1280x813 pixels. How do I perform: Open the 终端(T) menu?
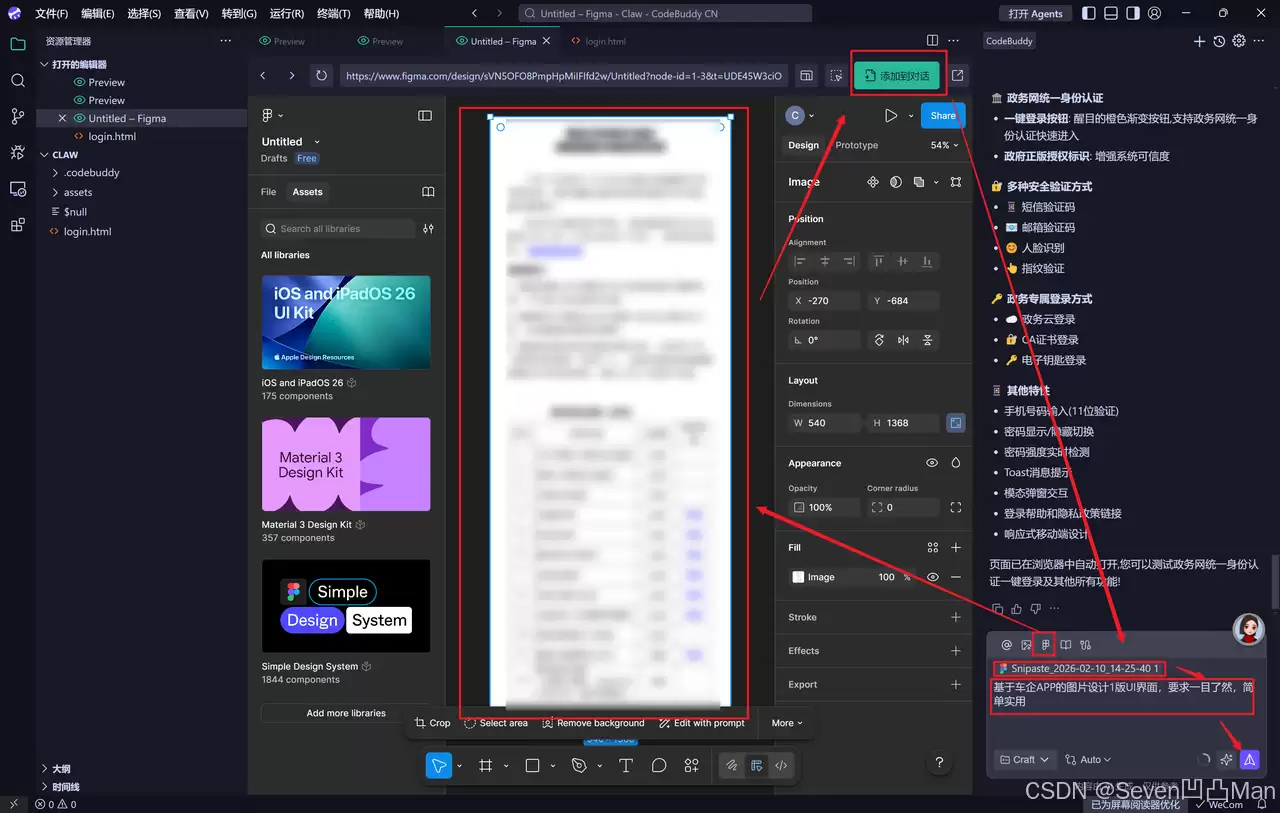(x=333, y=14)
